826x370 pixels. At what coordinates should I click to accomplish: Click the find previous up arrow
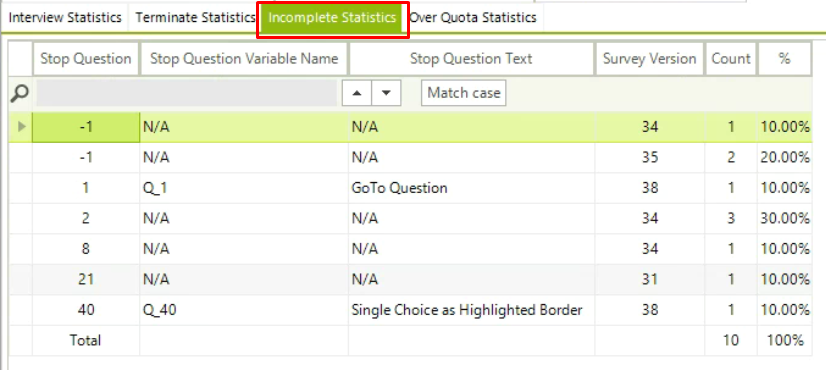357,93
